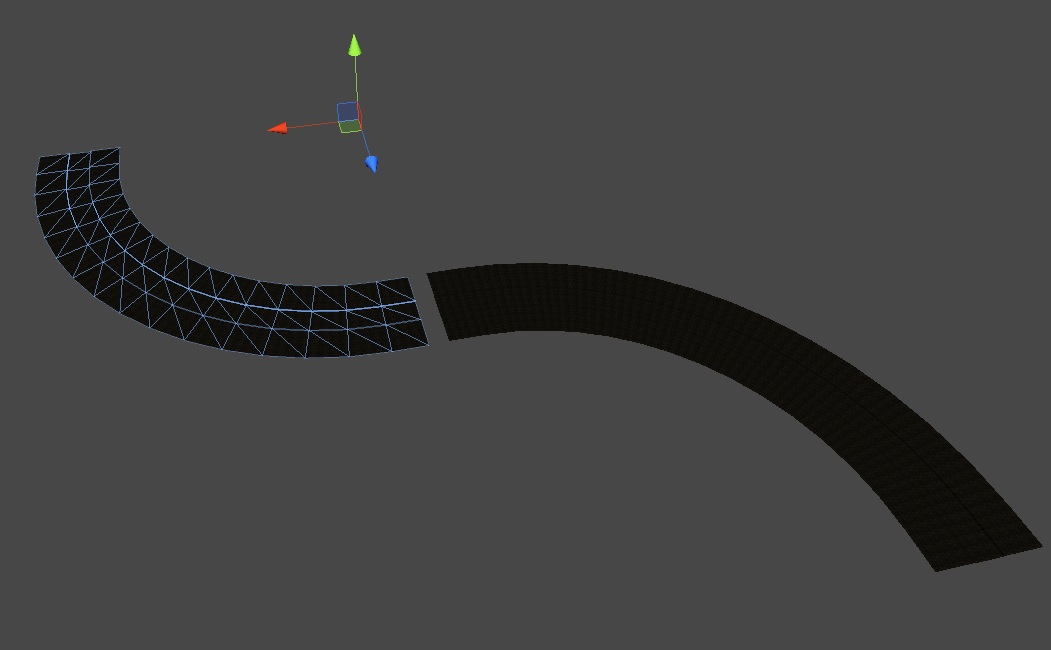Select the wireframe curved mesh segment
This screenshot has height=650, width=1051.
(200, 290)
